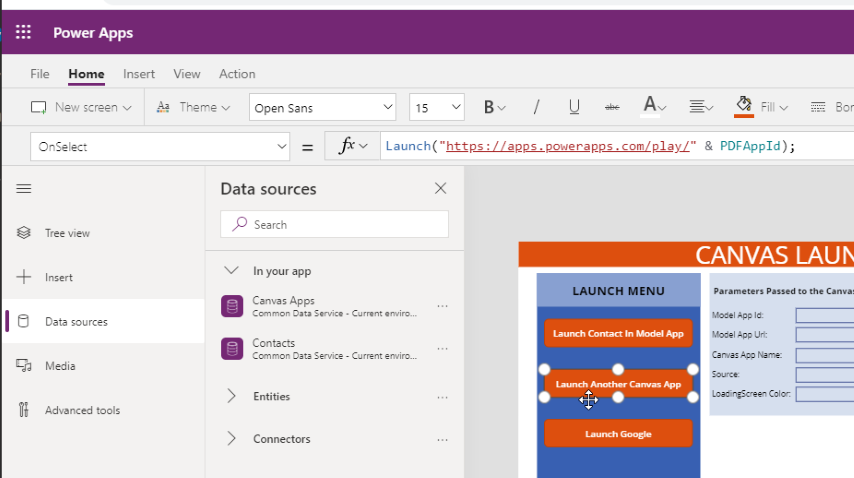Select the Contacts data source row
854x478 pixels.
pyautogui.click(x=334, y=349)
